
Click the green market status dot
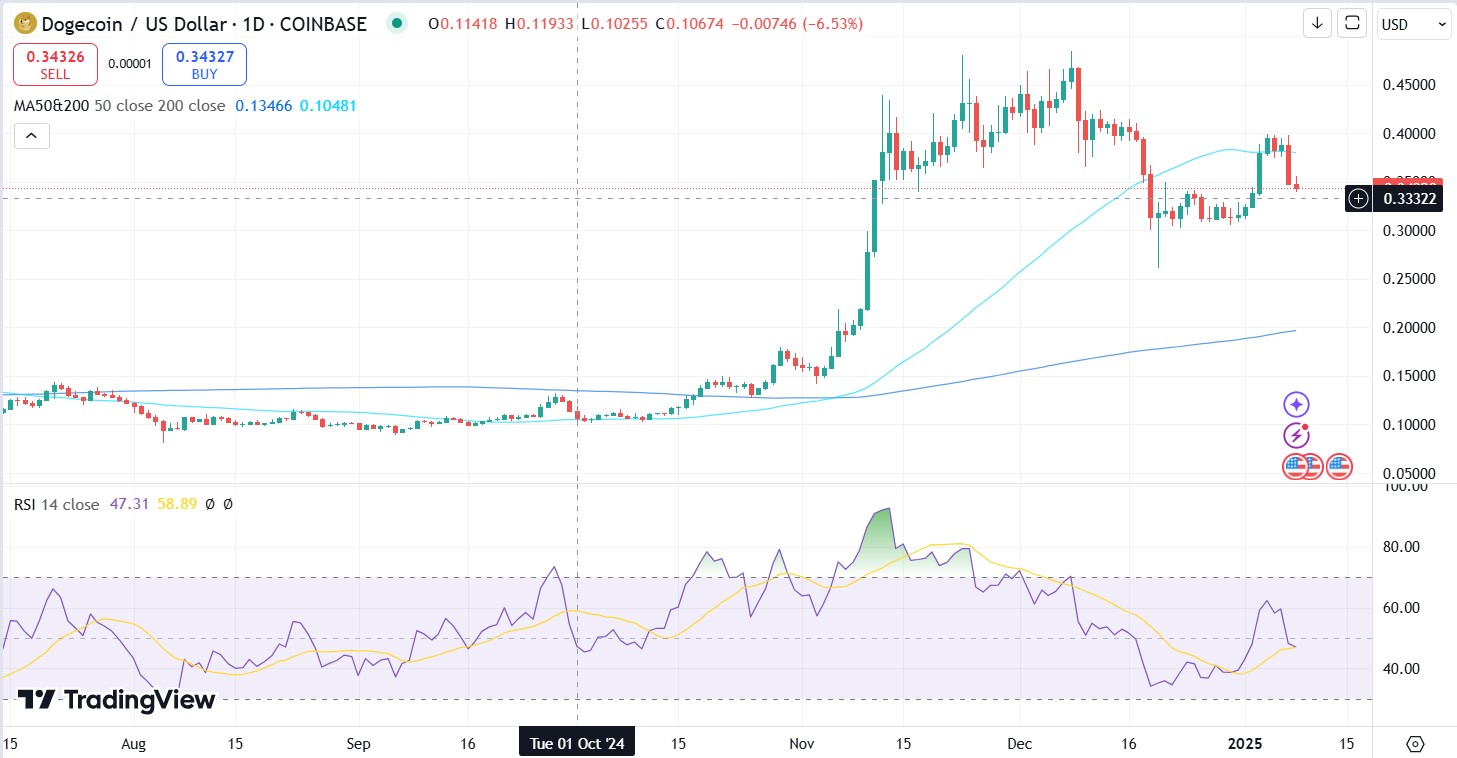coord(398,23)
